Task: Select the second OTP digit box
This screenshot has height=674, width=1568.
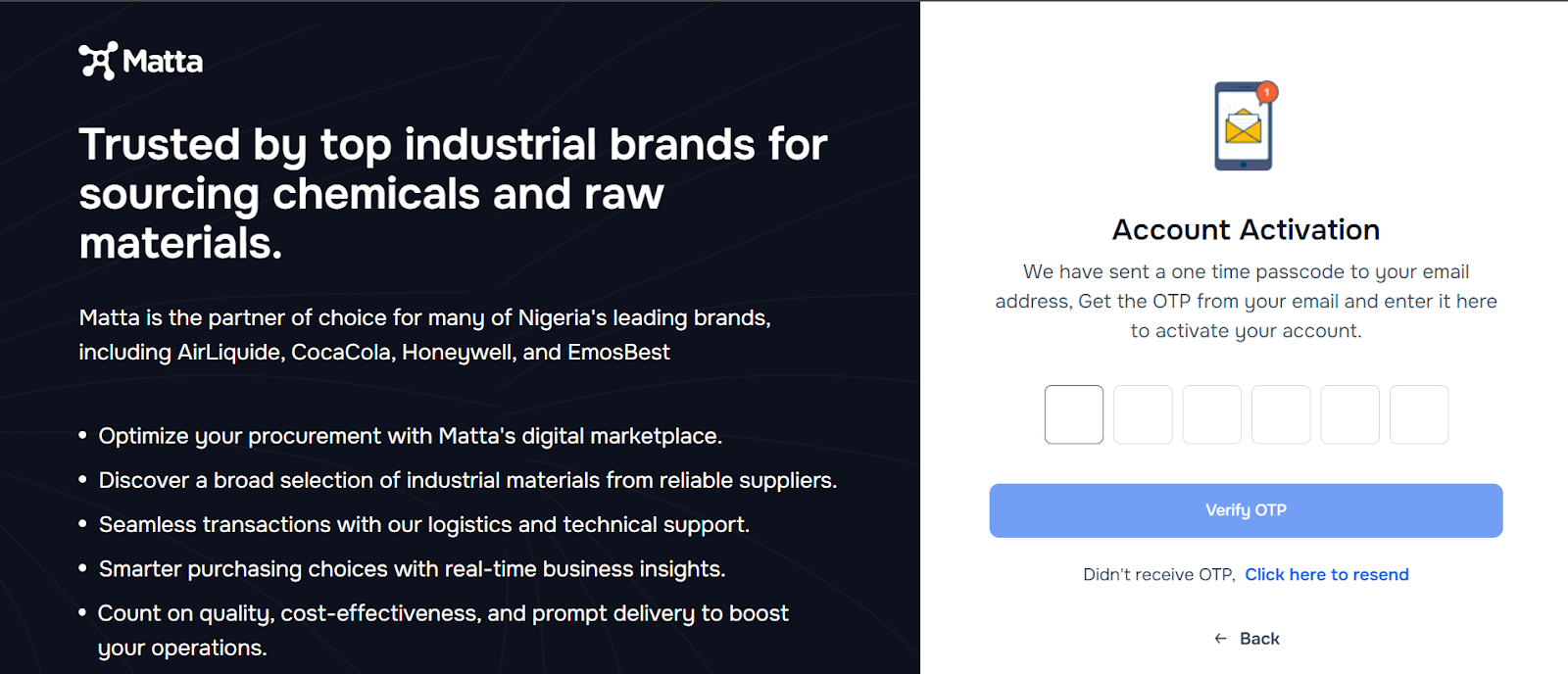Action: point(1143,414)
